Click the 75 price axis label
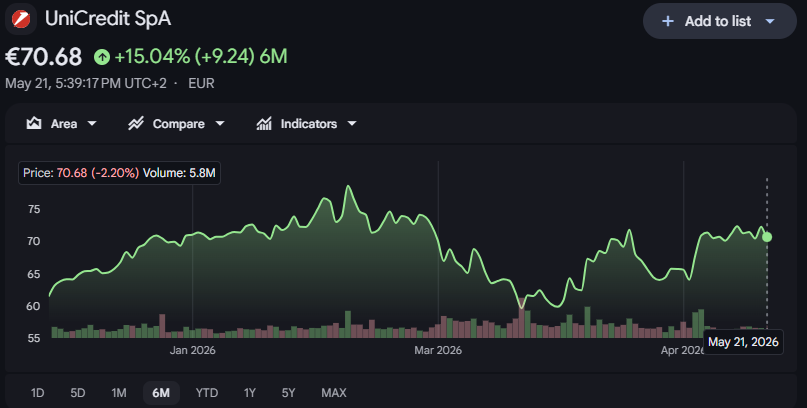The height and width of the screenshot is (408, 807). (x=33, y=209)
